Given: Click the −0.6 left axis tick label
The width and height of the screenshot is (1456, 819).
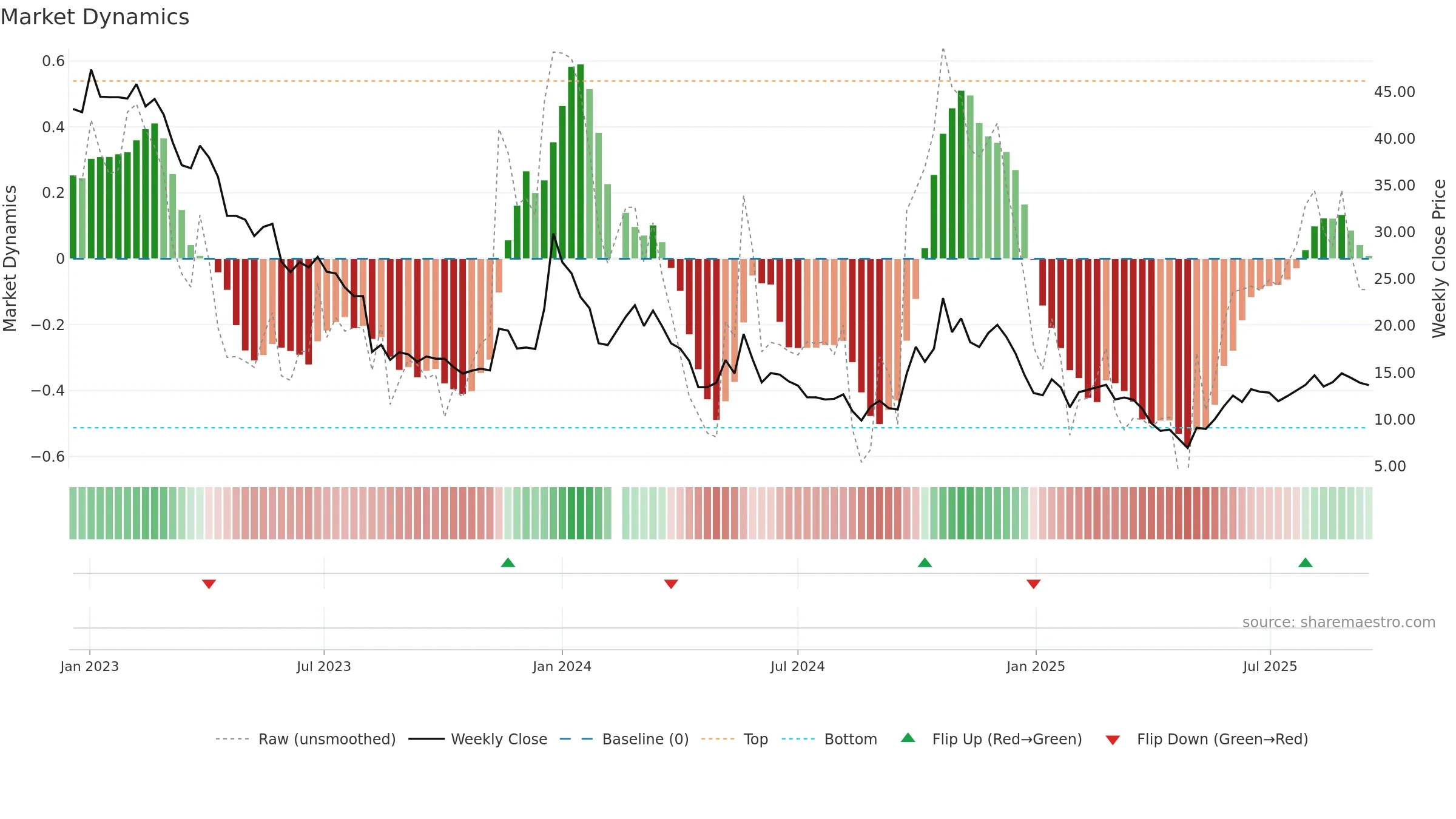Looking at the screenshot, I should point(48,456).
